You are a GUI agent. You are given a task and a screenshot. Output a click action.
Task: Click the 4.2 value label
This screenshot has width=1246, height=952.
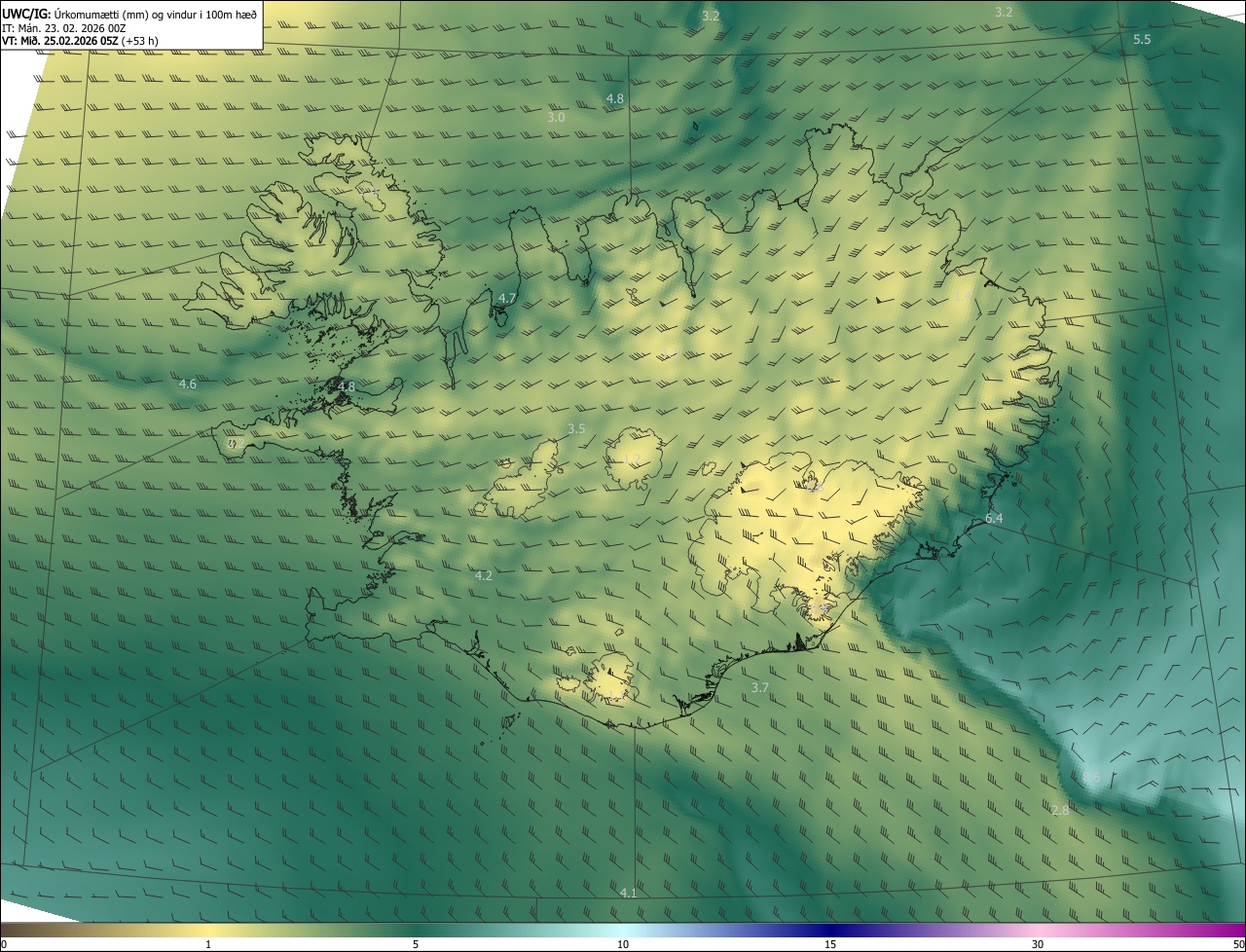(x=483, y=575)
